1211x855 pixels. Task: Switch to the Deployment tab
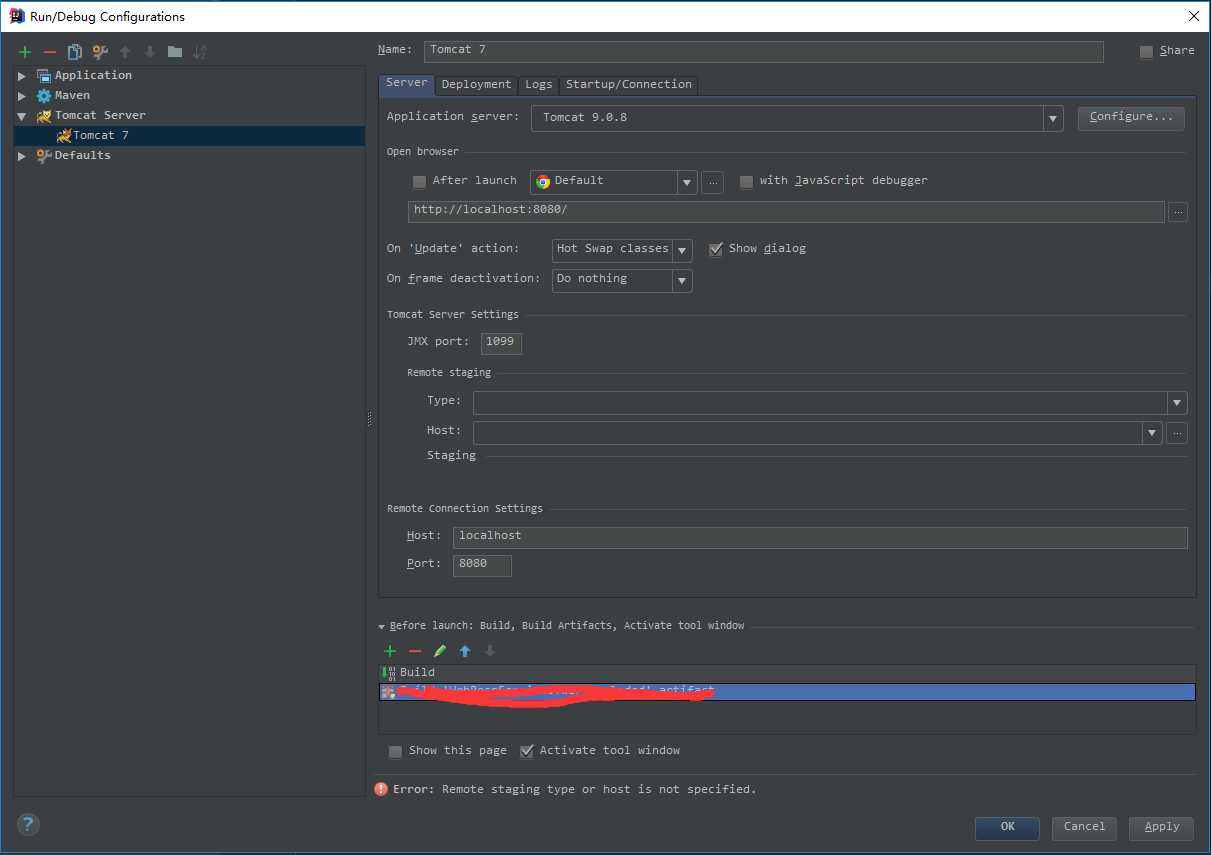click(476, 85)
